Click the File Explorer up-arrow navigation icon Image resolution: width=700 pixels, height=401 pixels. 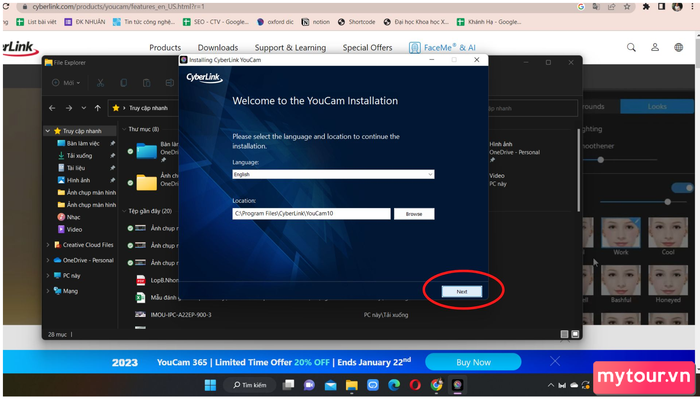tap(98, 108)
